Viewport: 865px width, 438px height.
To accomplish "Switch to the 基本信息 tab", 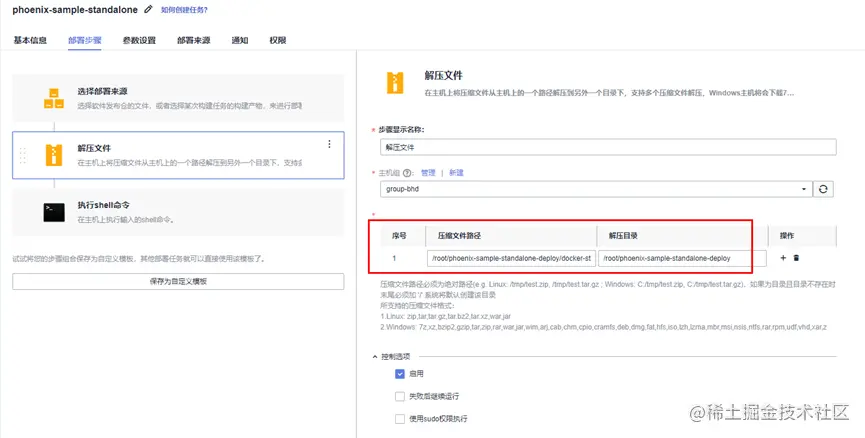I will tap(30, 40).
